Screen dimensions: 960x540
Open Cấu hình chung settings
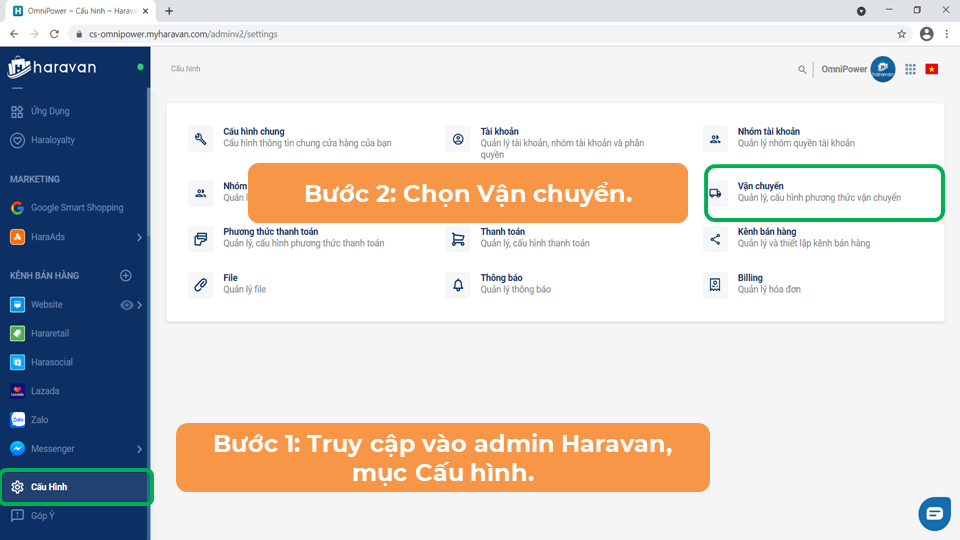click(x=254, y=132)
